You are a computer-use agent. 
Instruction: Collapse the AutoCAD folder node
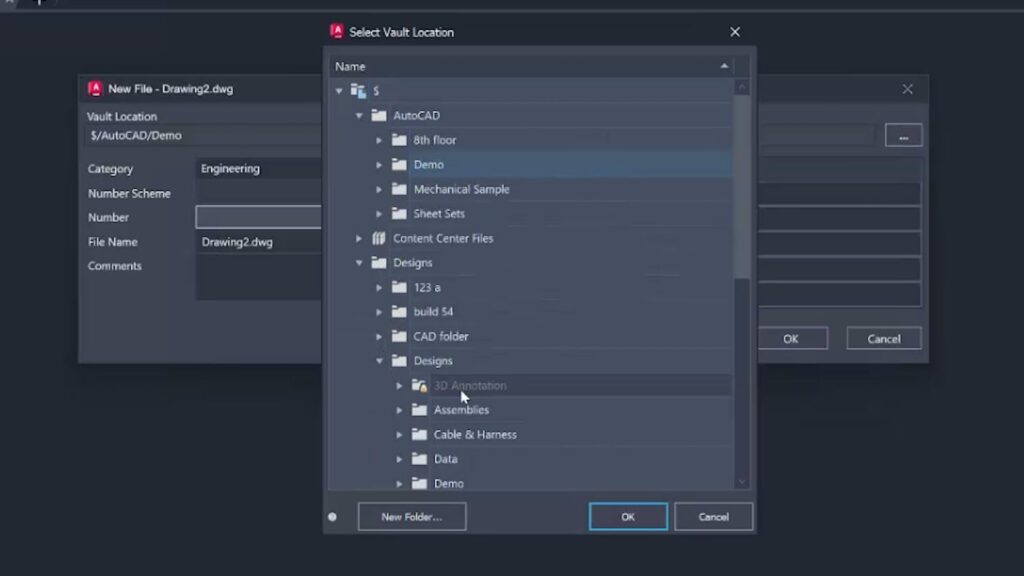359,116
